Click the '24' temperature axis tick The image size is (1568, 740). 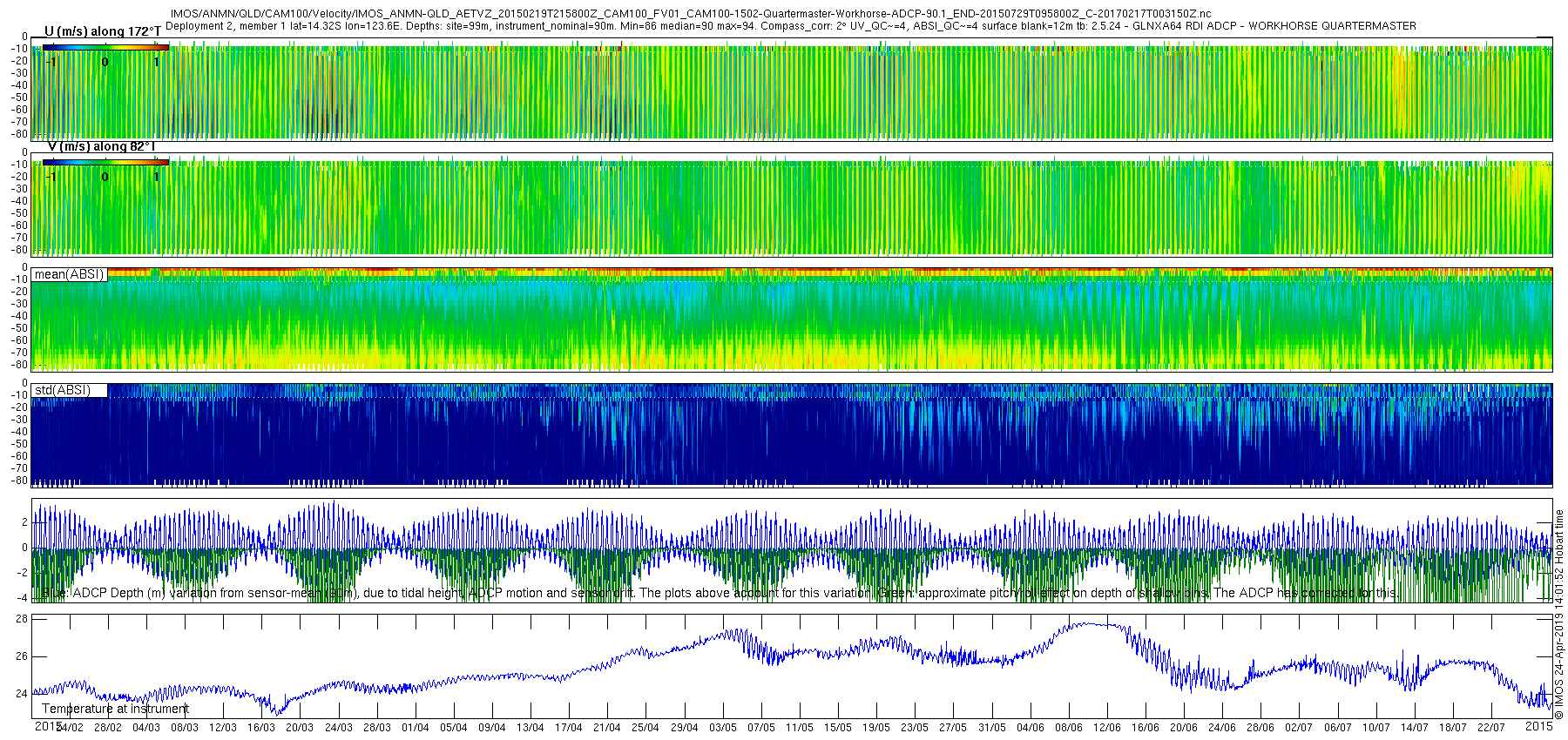(22, 694)
